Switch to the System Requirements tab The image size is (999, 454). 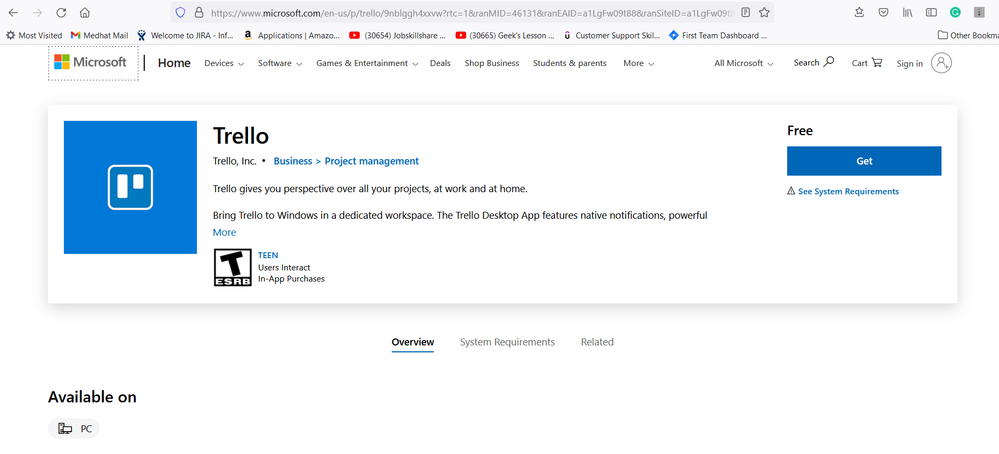coord(507,342)
